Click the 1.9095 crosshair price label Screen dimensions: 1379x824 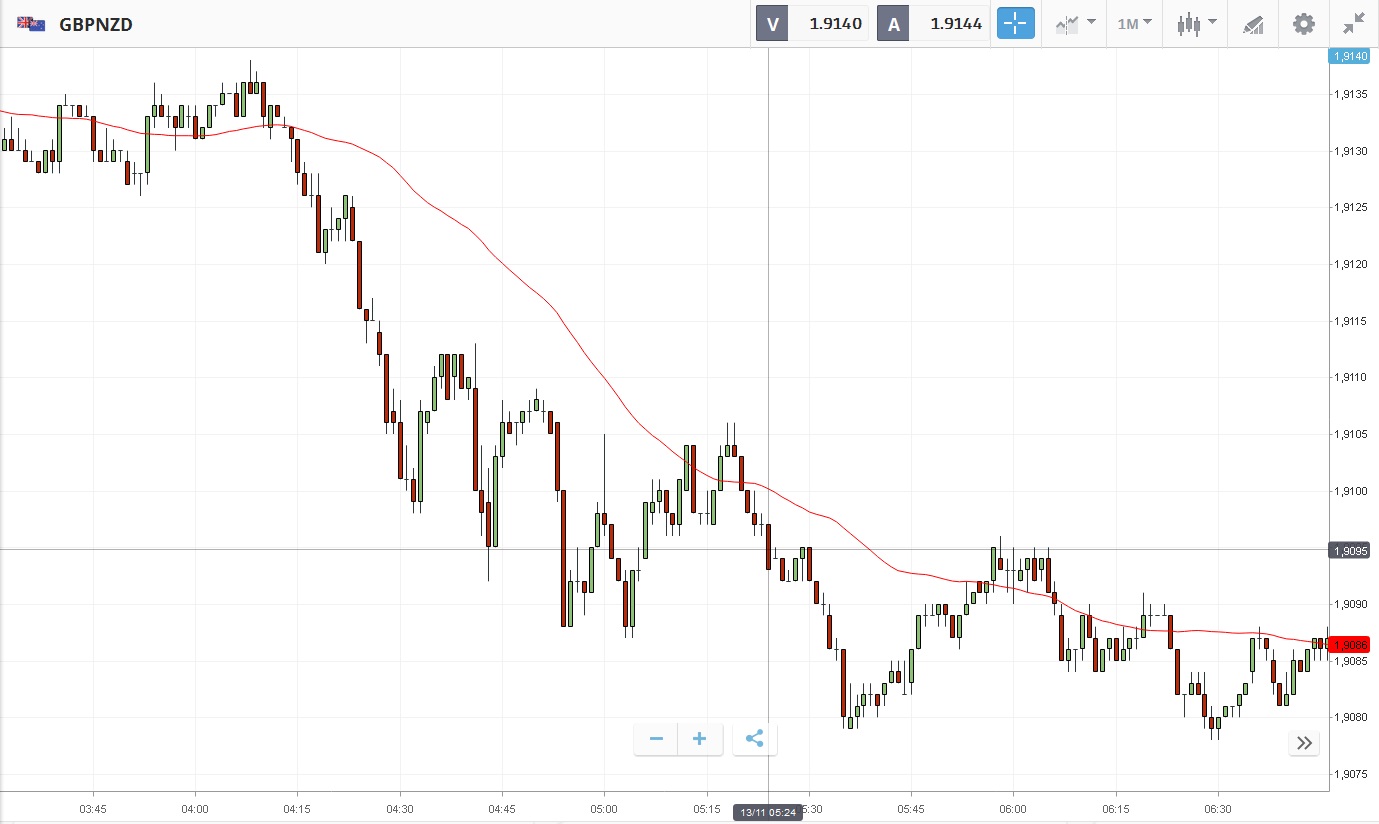tap(1349, 550)
